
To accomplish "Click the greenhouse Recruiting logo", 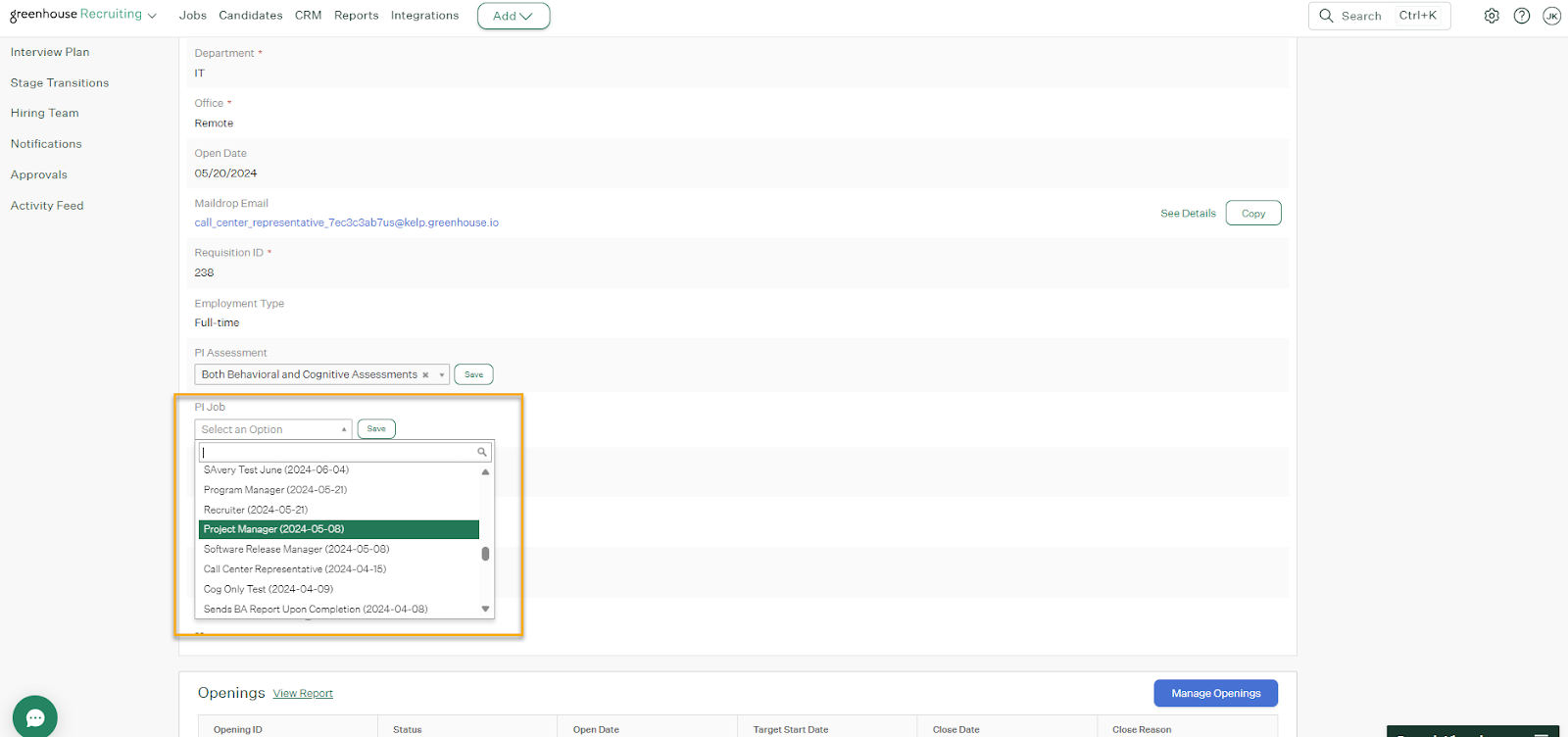I will point(76,15).
